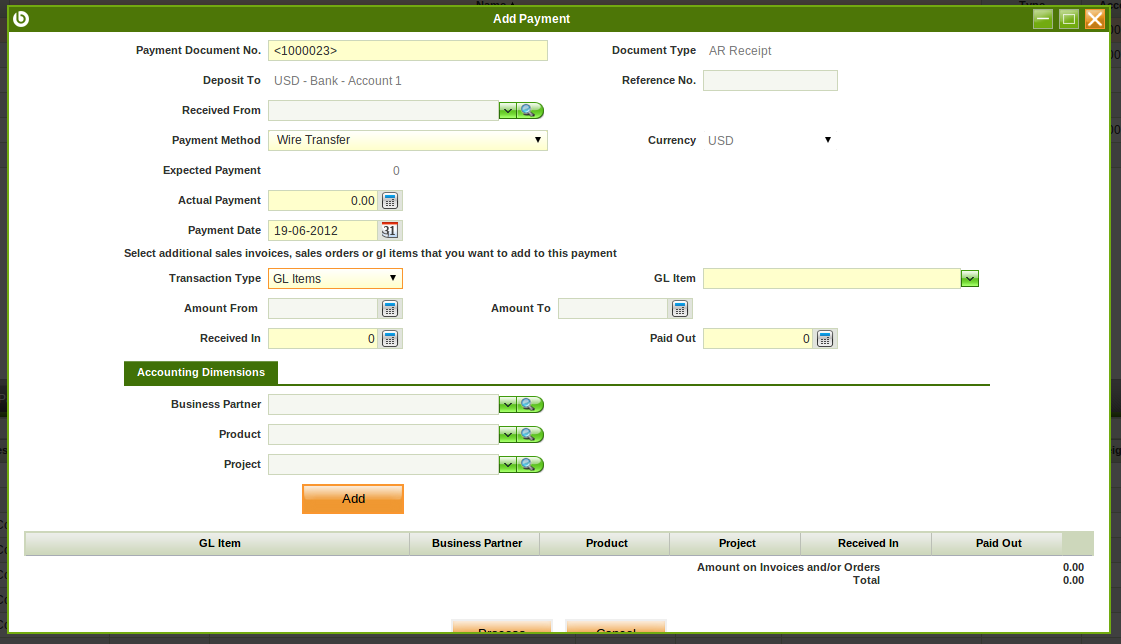The height and width of the screenshot is (644, 1121).
Task: Click into the Reference No. field
Action: click(770, 81)
